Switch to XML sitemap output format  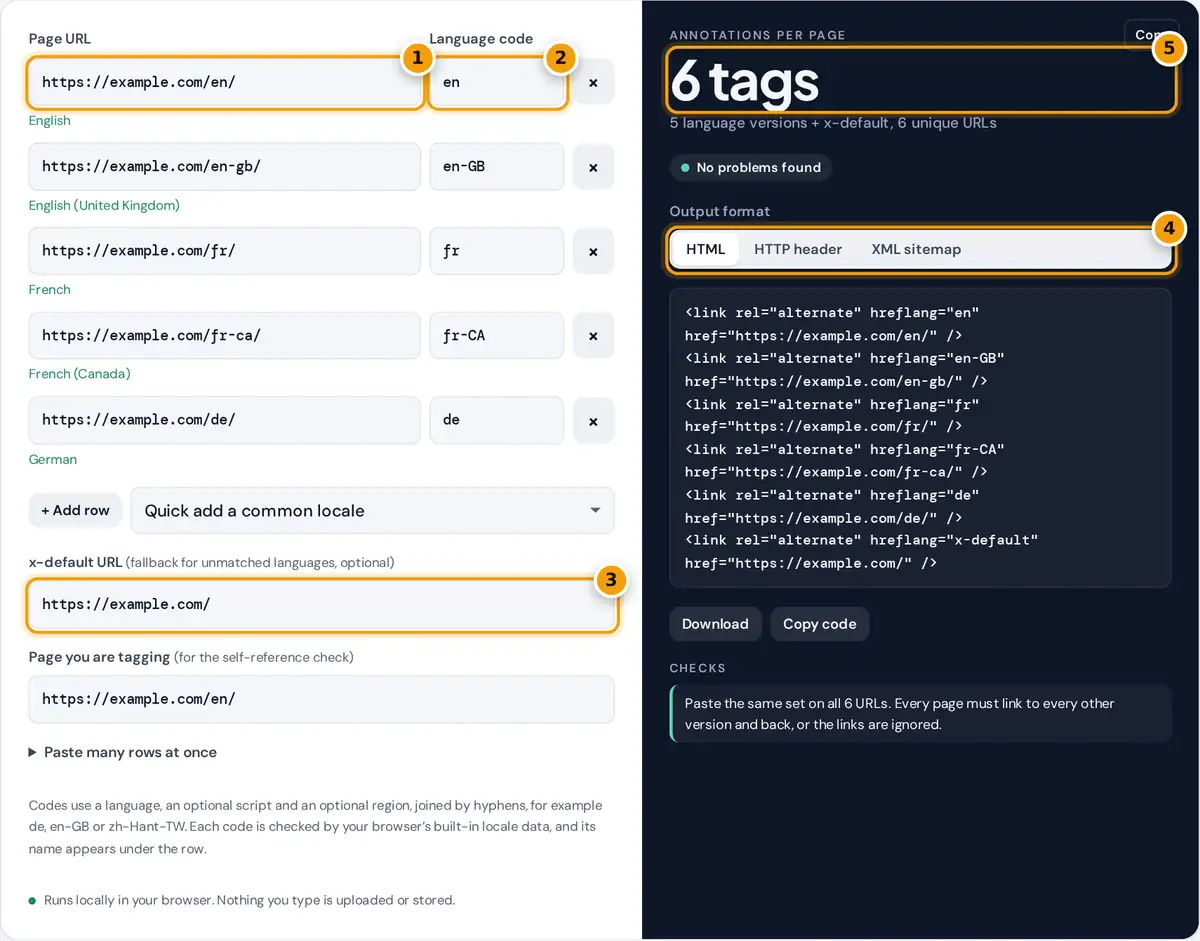tap(916, 249)
